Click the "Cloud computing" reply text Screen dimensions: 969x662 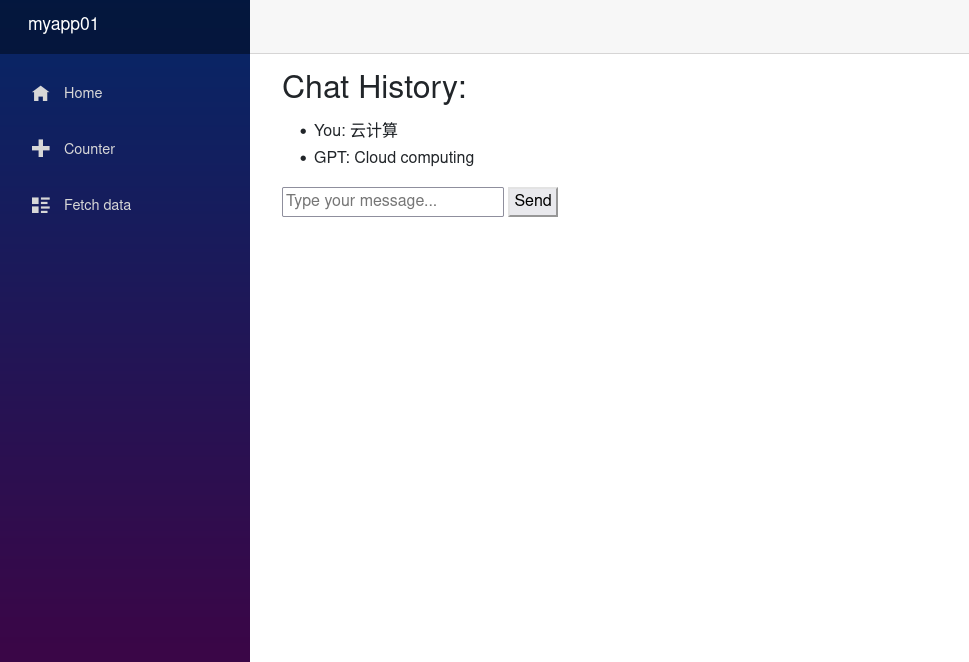pos(414,158)
